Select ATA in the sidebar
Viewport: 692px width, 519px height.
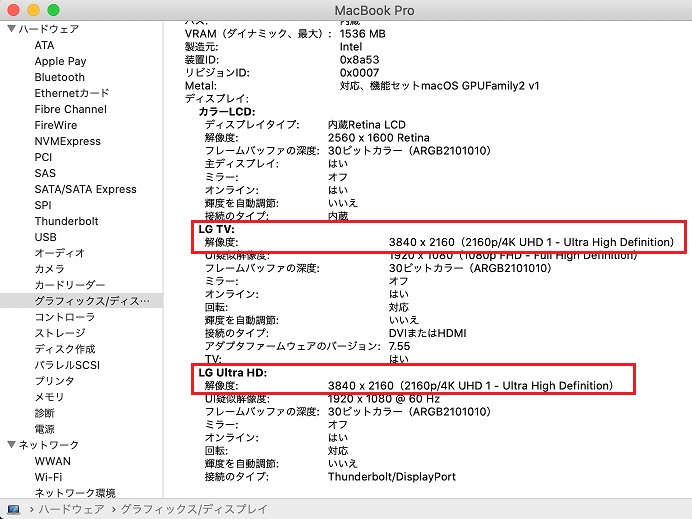45,45
